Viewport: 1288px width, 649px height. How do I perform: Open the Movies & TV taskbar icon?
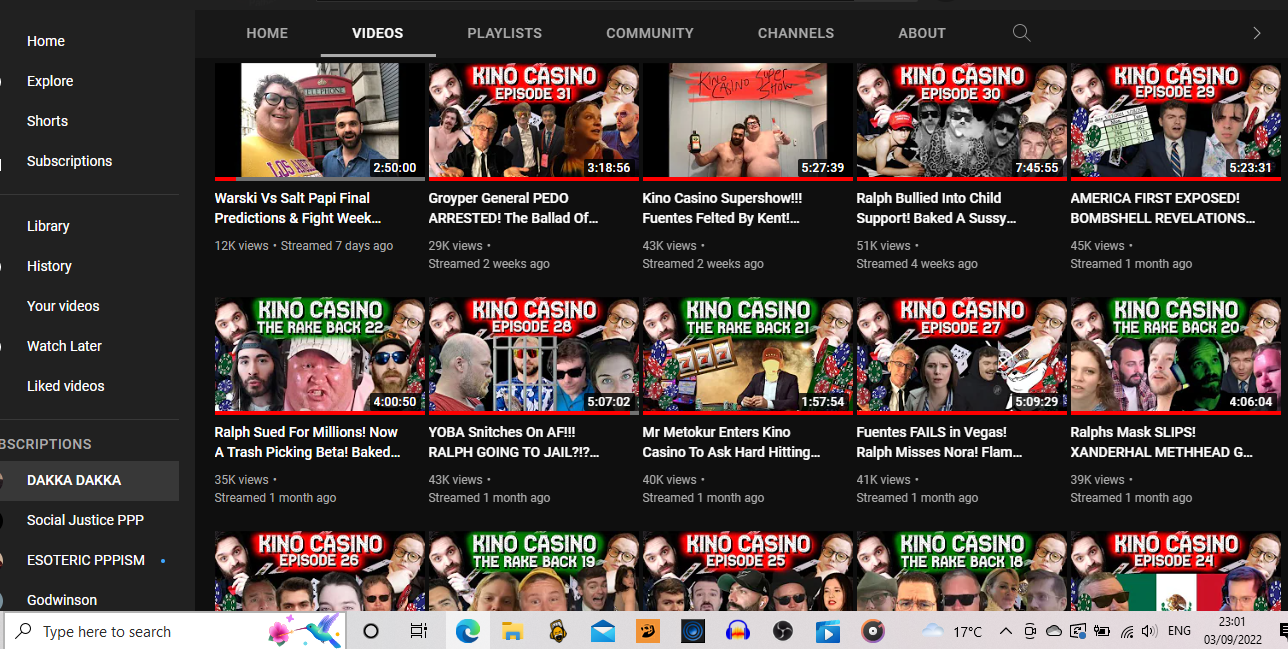click(x=828, y=631)
